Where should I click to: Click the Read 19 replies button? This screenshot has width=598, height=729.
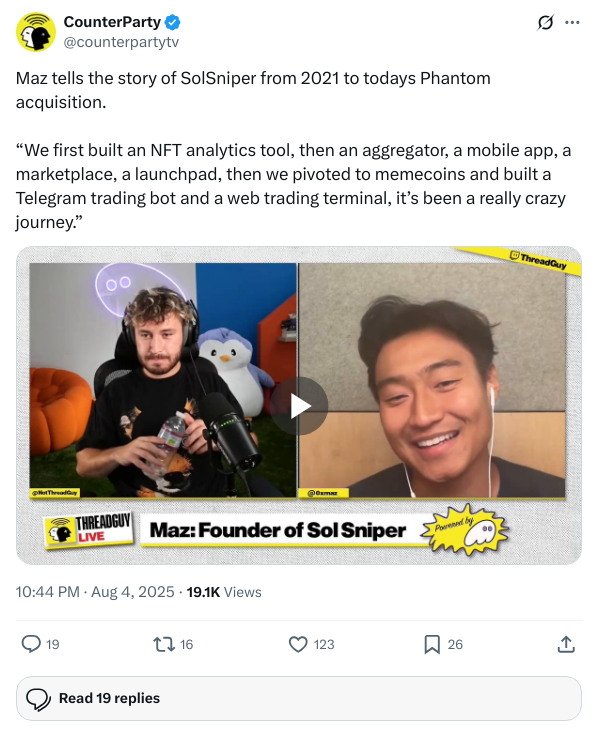299,698
